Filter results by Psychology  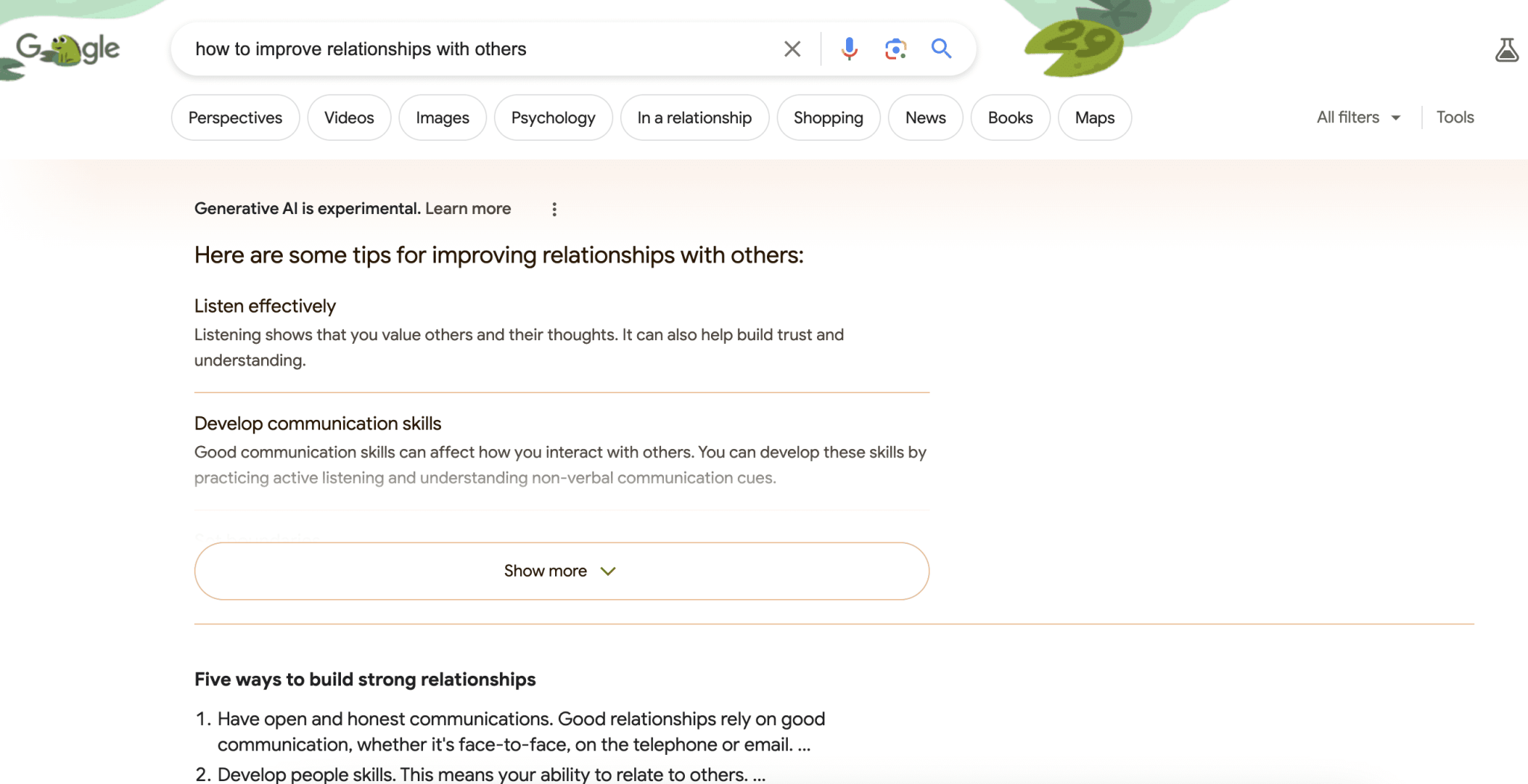553,117
